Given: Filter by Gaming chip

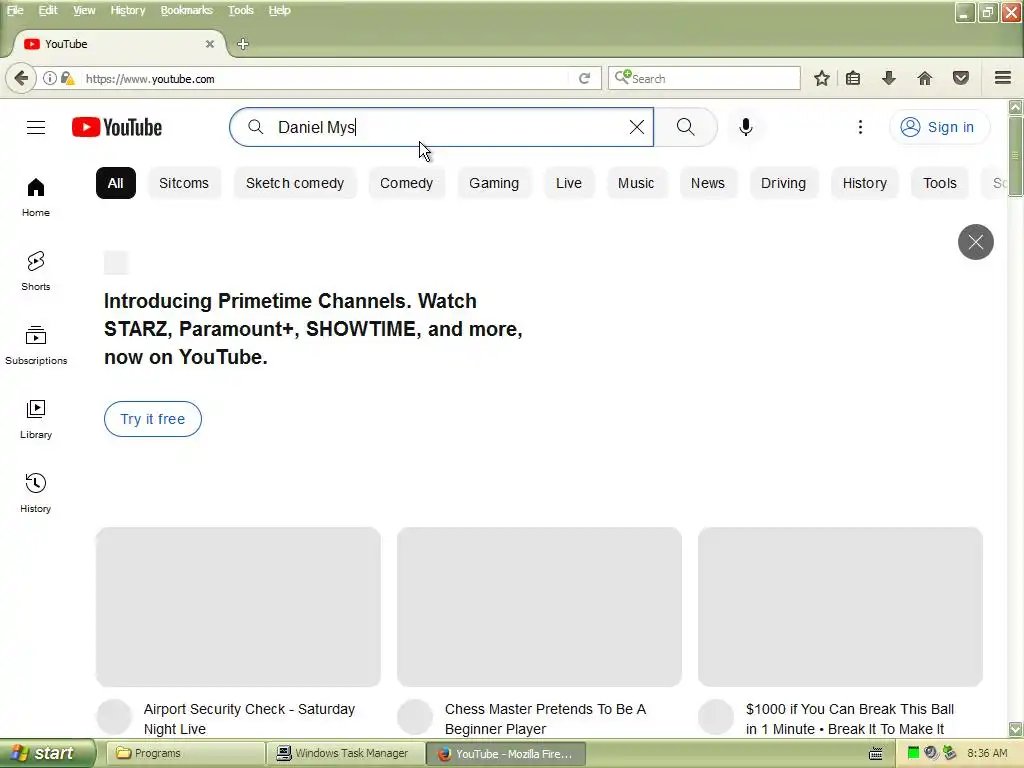Looking at the screenshot, I should pyautogui.click(x=494, y=183).
